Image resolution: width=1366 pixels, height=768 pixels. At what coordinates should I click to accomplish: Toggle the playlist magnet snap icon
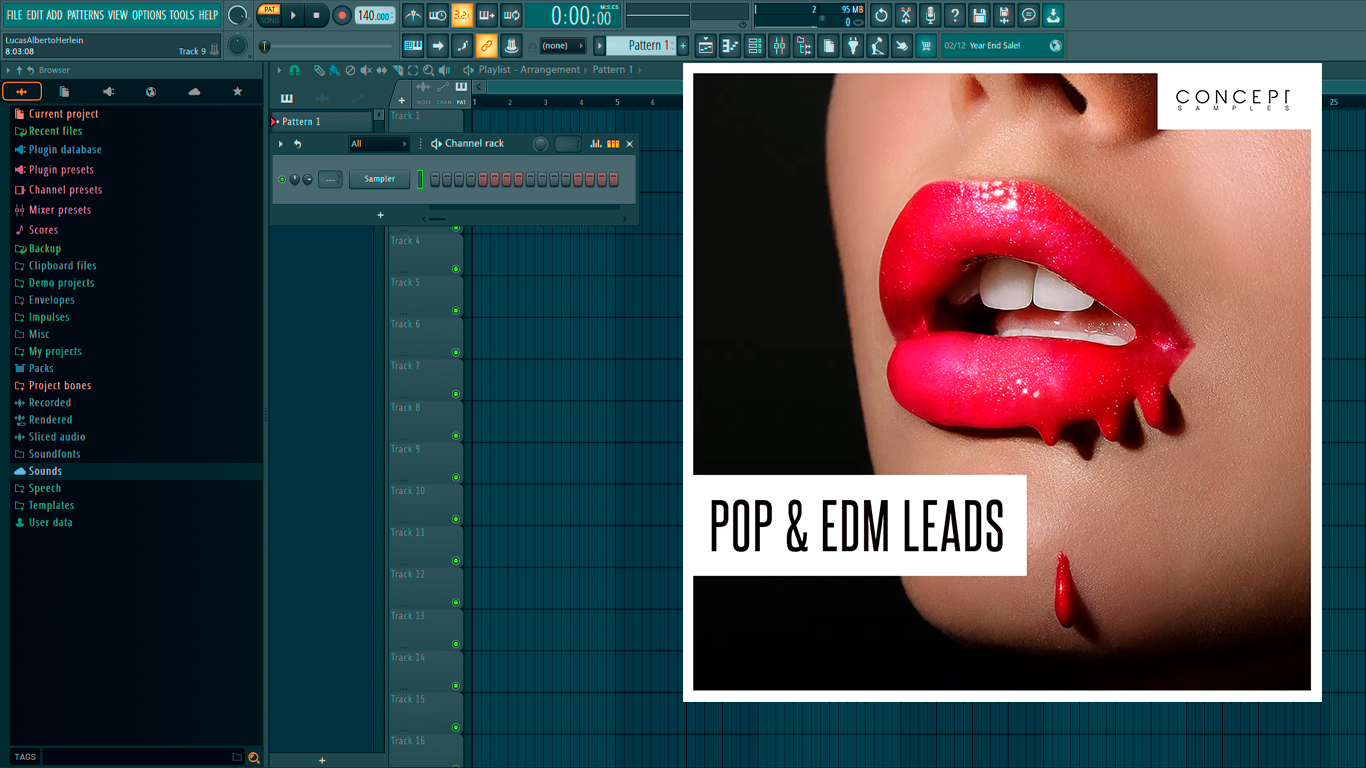click(294, 70)
